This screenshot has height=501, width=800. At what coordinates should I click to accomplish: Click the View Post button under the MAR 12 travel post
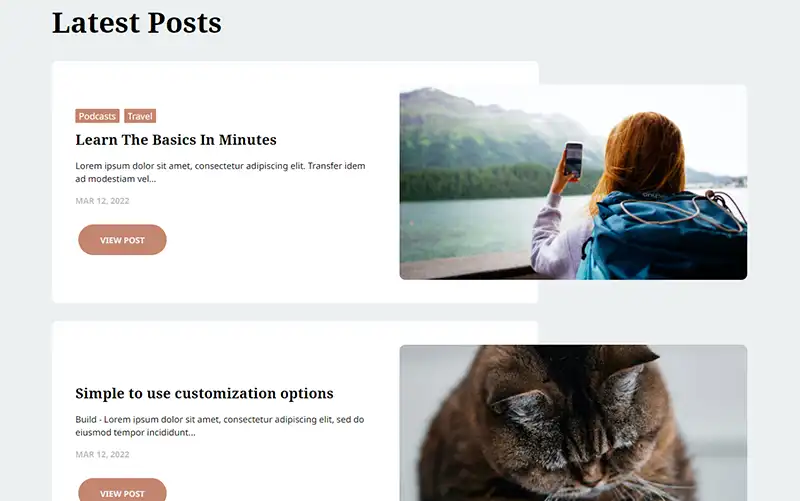(122, 240)
